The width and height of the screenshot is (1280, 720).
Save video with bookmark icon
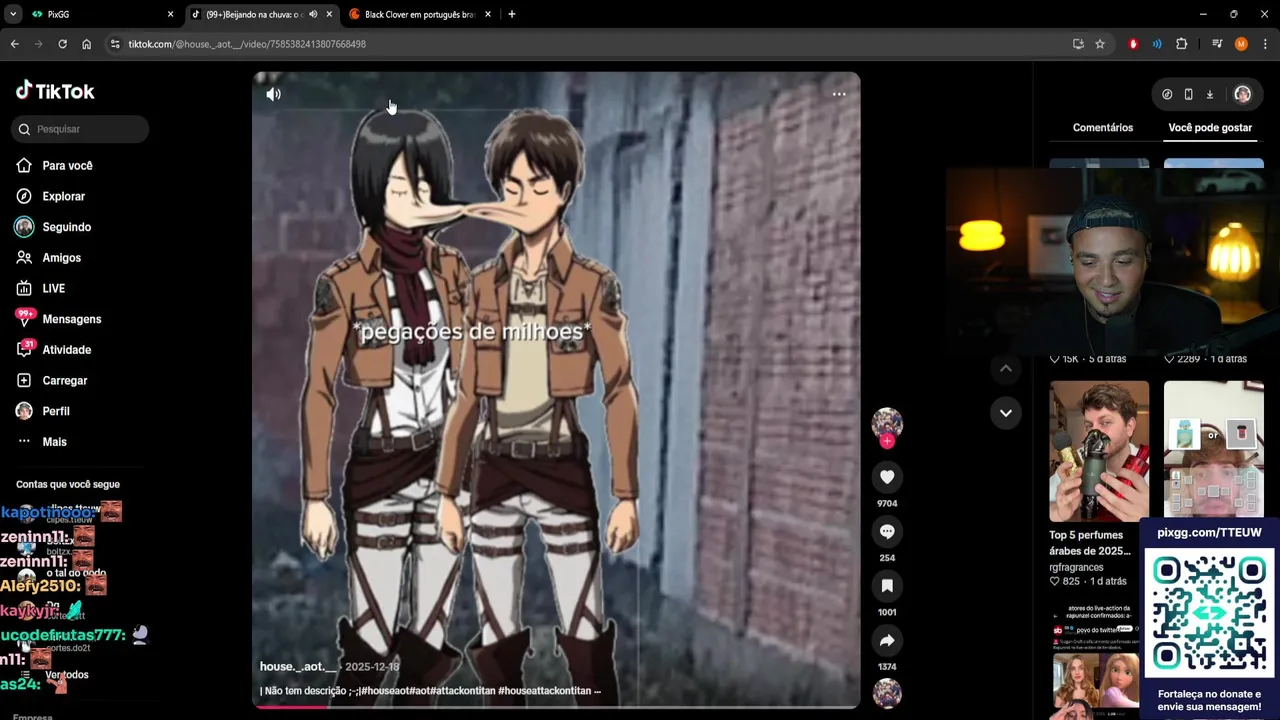click(x=887, y=586)
